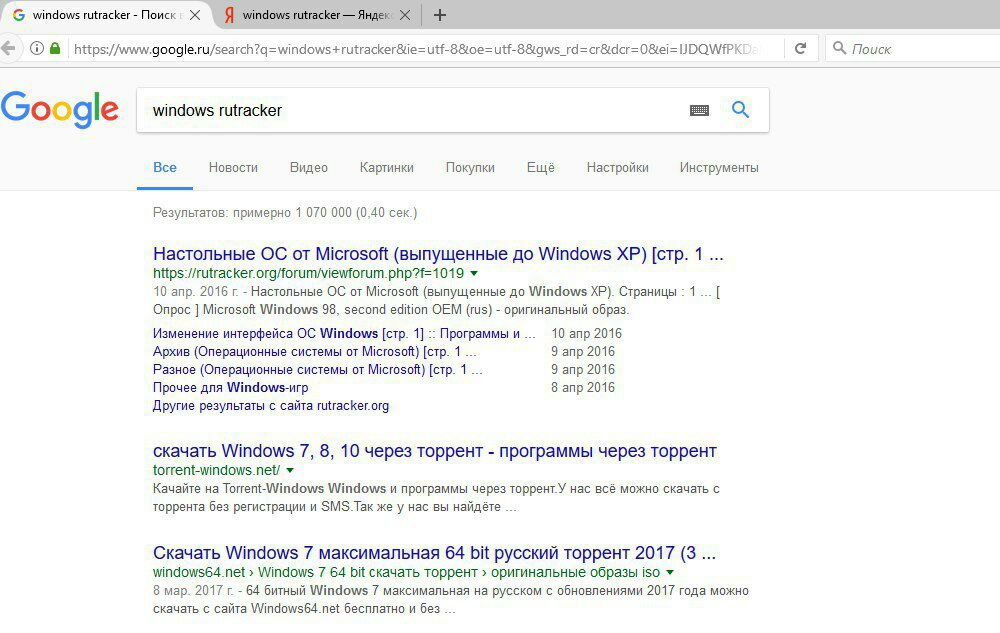Open 'Разное (Операционные системы от Microsoft)' sitelink
Image resolution: width=1000 pixels, height=633 pixels.
click(x=318, y=369)
